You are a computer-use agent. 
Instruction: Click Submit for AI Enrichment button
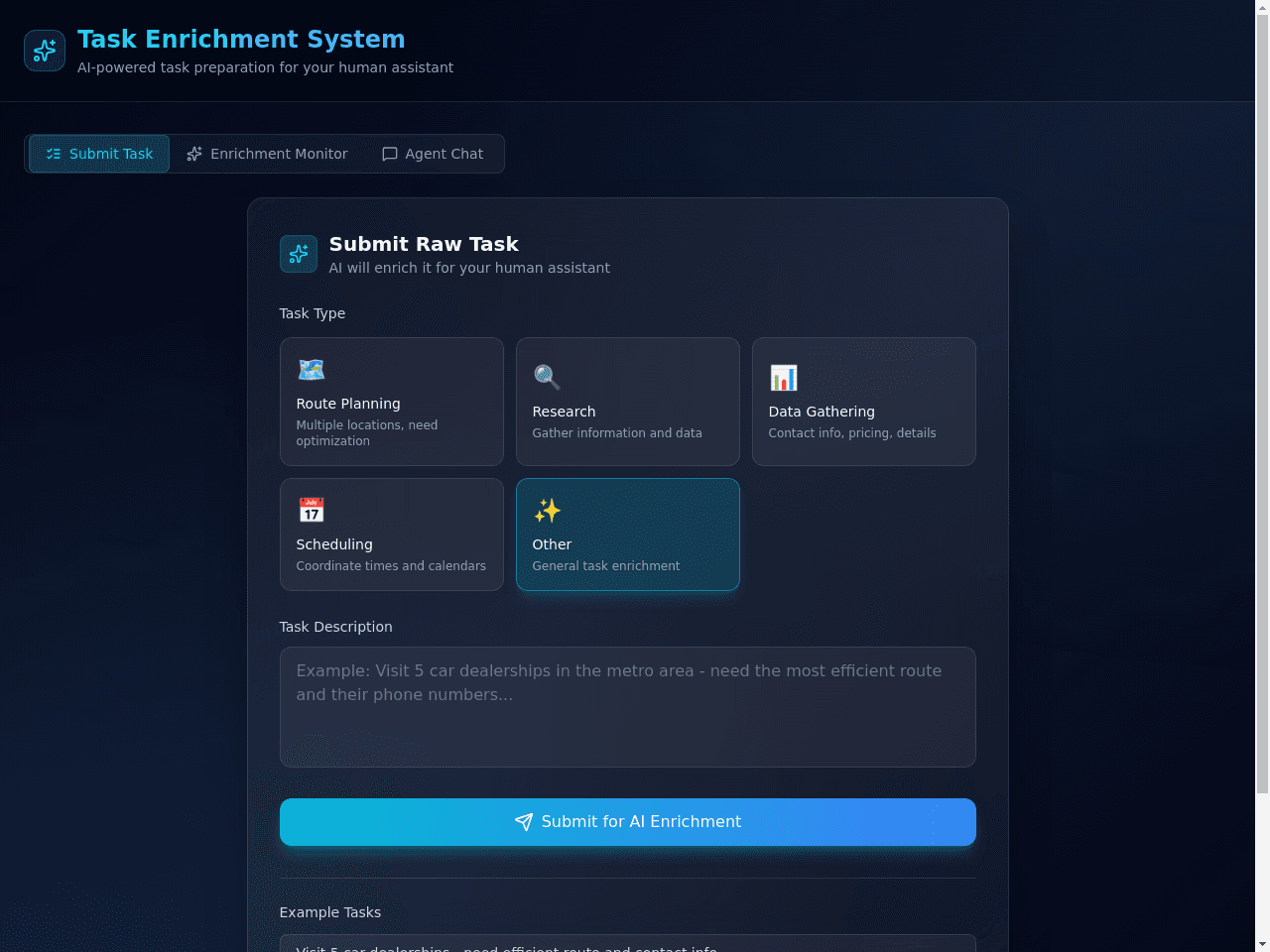[628, 822]
